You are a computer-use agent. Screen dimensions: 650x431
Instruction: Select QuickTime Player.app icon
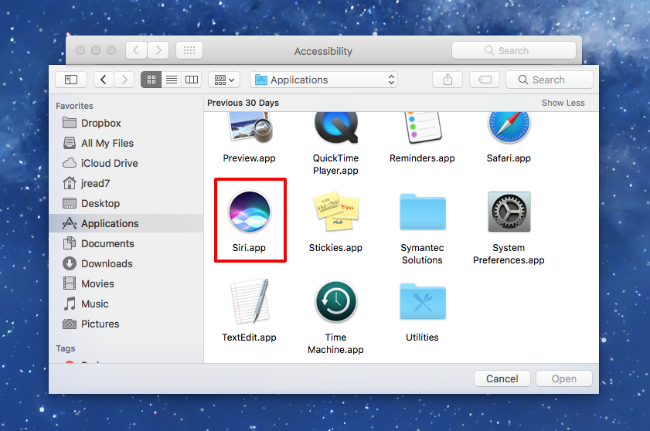(336, 127)
